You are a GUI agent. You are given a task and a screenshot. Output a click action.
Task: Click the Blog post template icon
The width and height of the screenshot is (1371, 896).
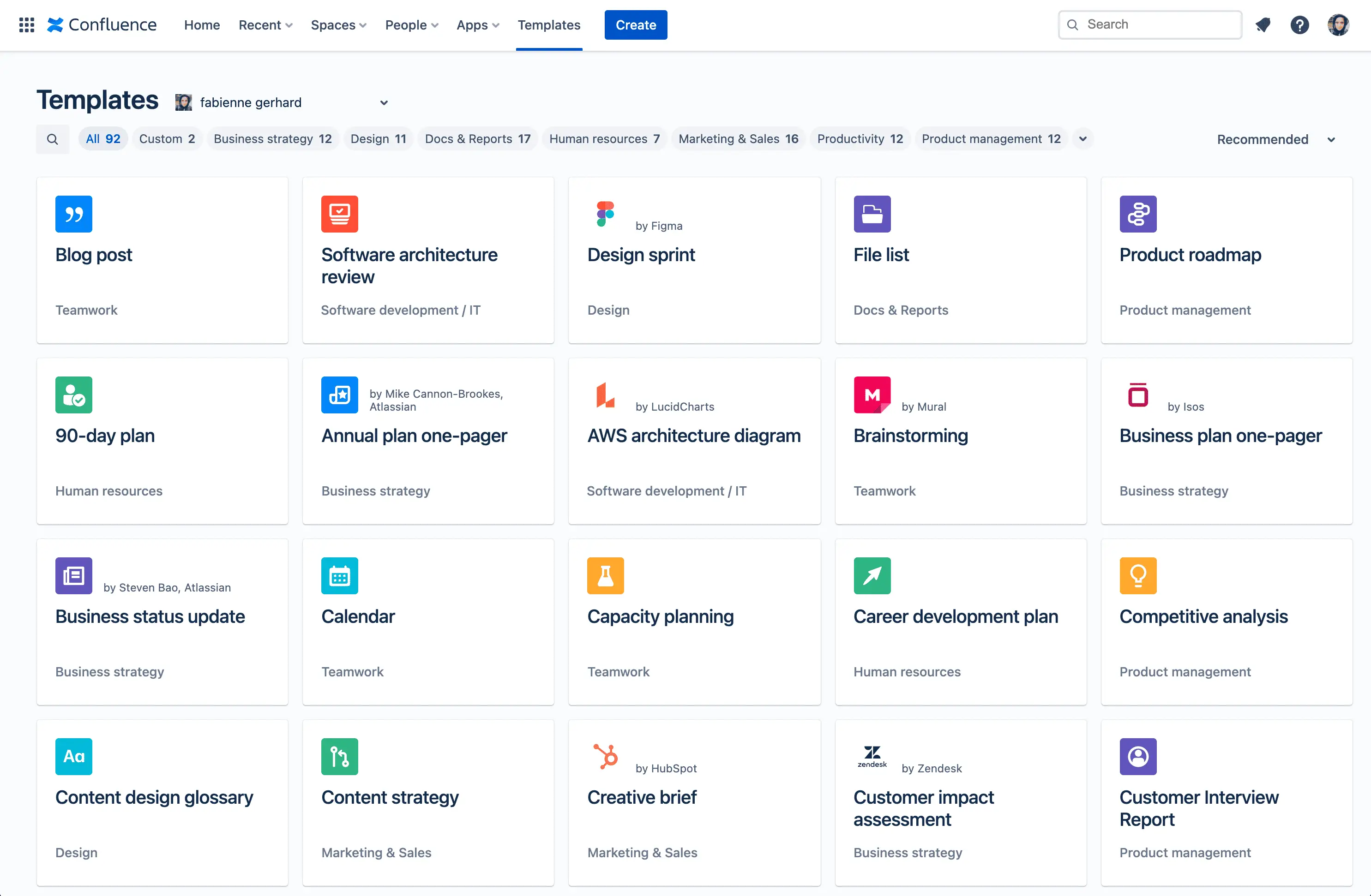click(x=73, y=213)
